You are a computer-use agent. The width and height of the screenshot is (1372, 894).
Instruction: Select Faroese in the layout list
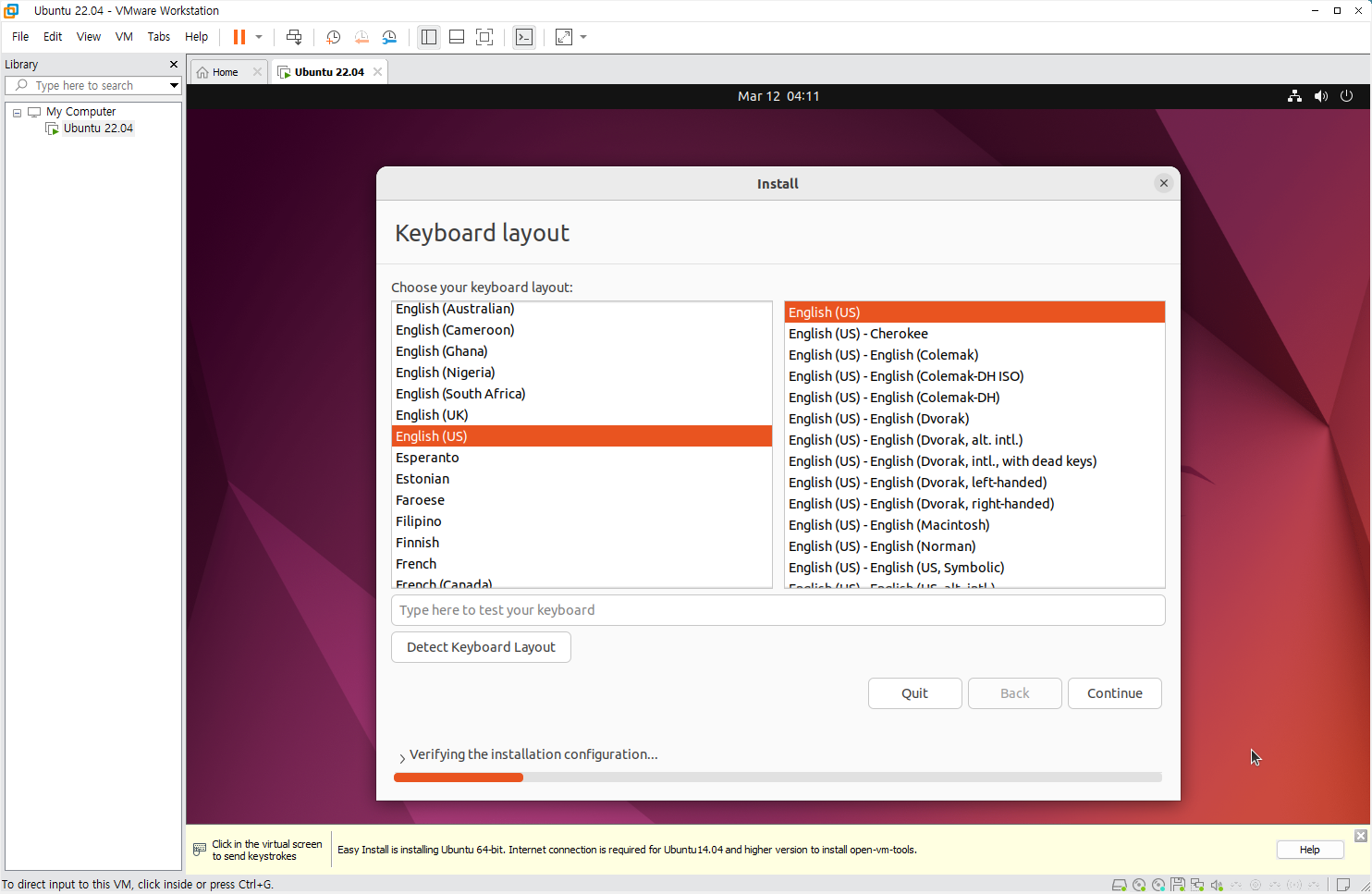click(x=582, y=500)
